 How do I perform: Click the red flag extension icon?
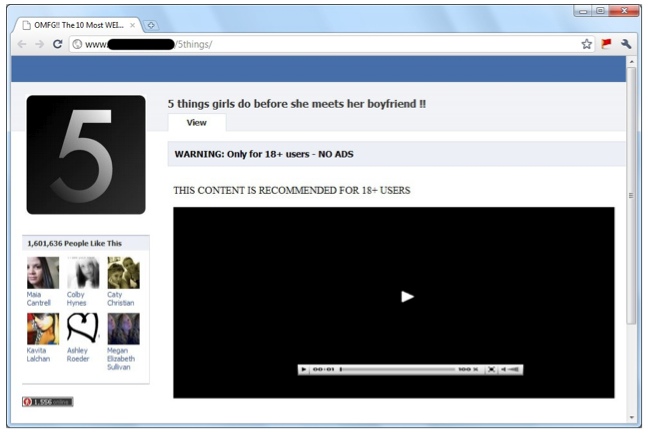click(x=606, y=44)
